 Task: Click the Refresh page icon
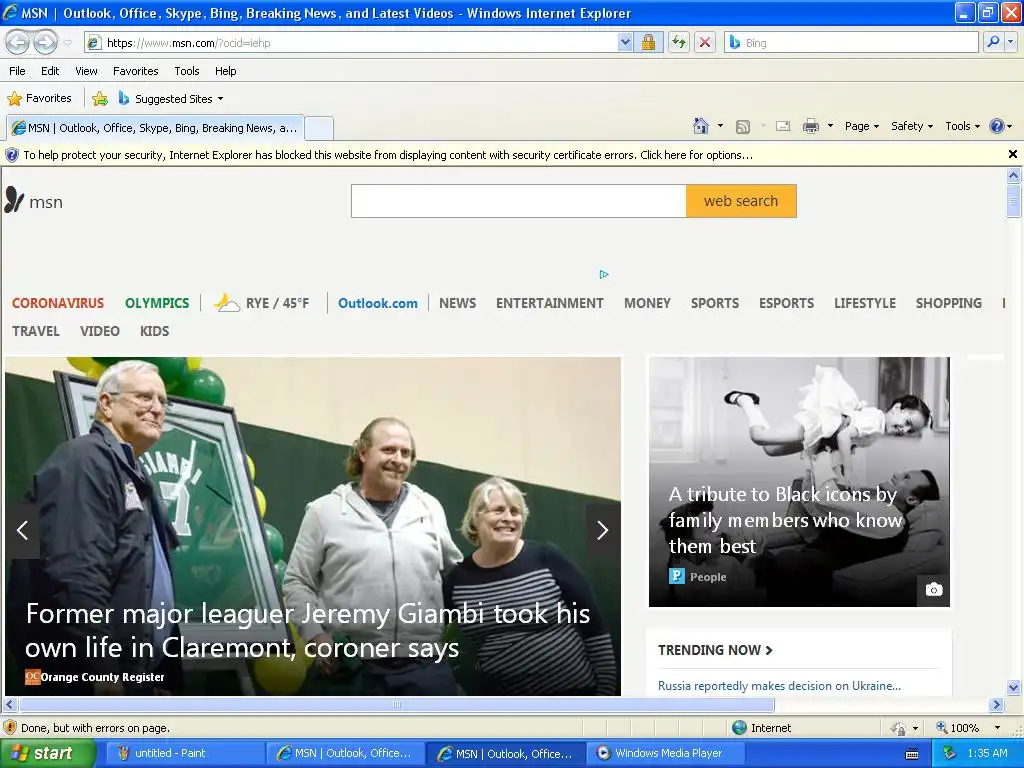[679, 42]
